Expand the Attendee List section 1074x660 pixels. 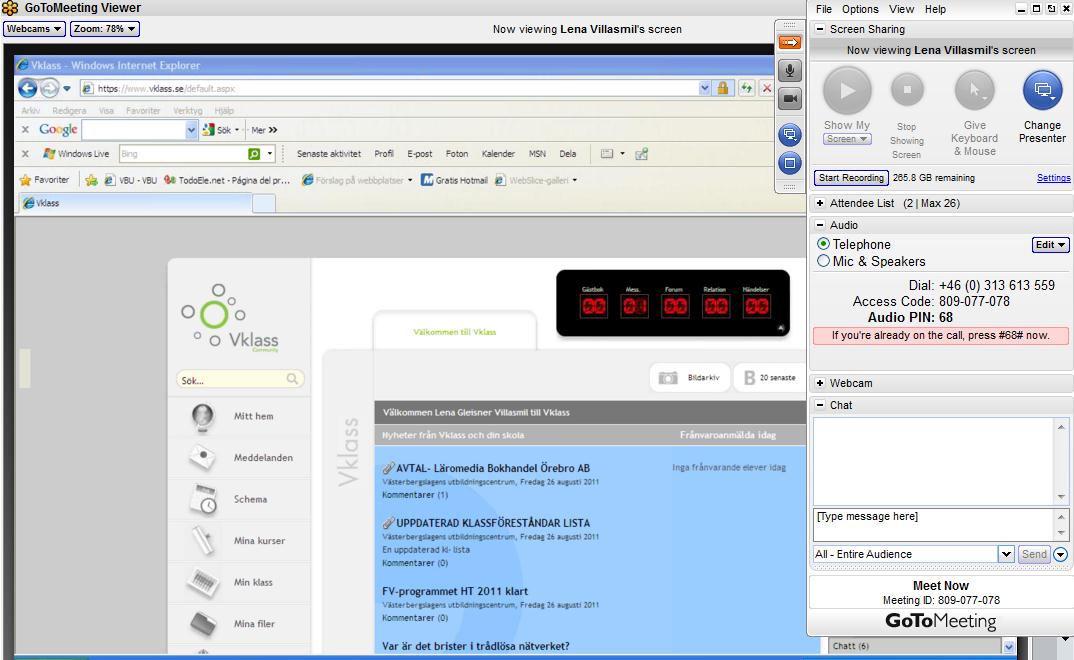point(820,203)
